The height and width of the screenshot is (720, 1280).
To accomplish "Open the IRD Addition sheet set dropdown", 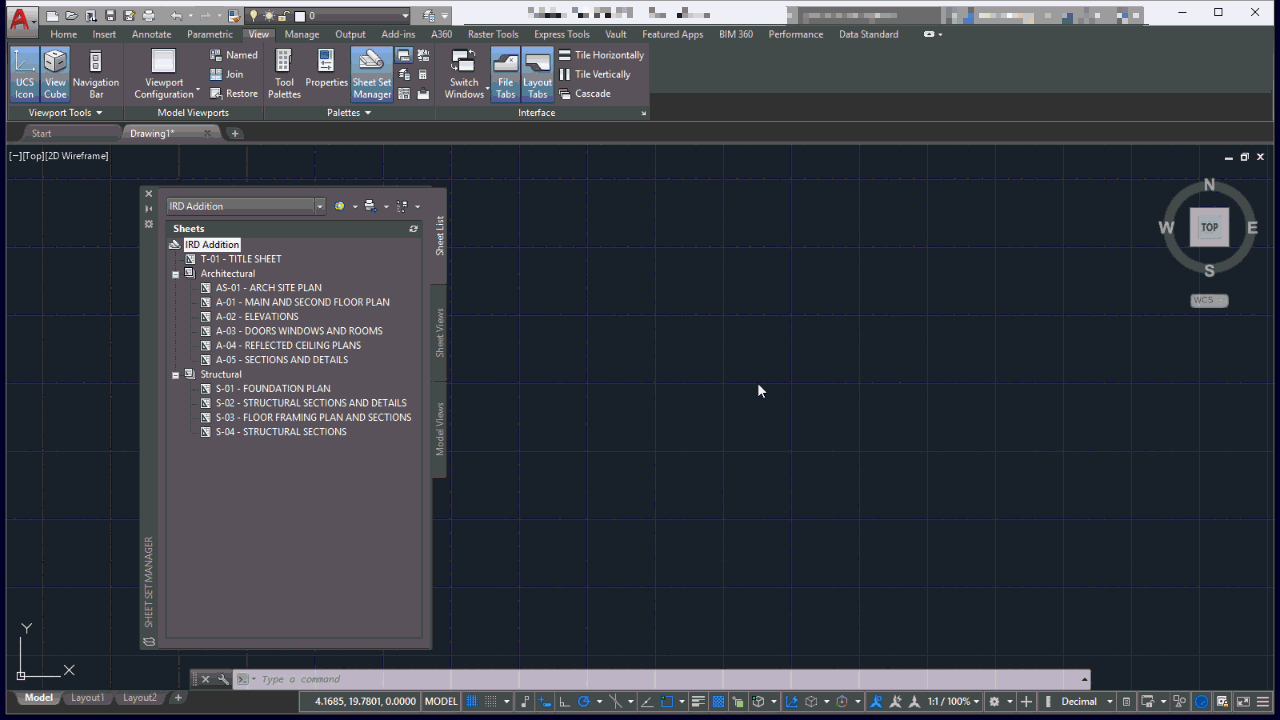I will pyautogui.click(x=319, y=206).
